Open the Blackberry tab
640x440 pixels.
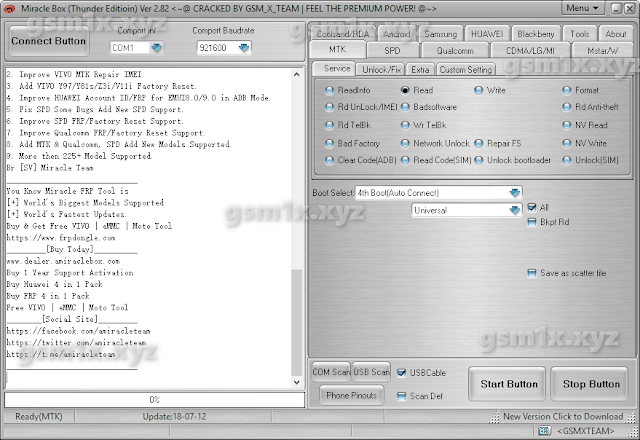pos(536,34)
